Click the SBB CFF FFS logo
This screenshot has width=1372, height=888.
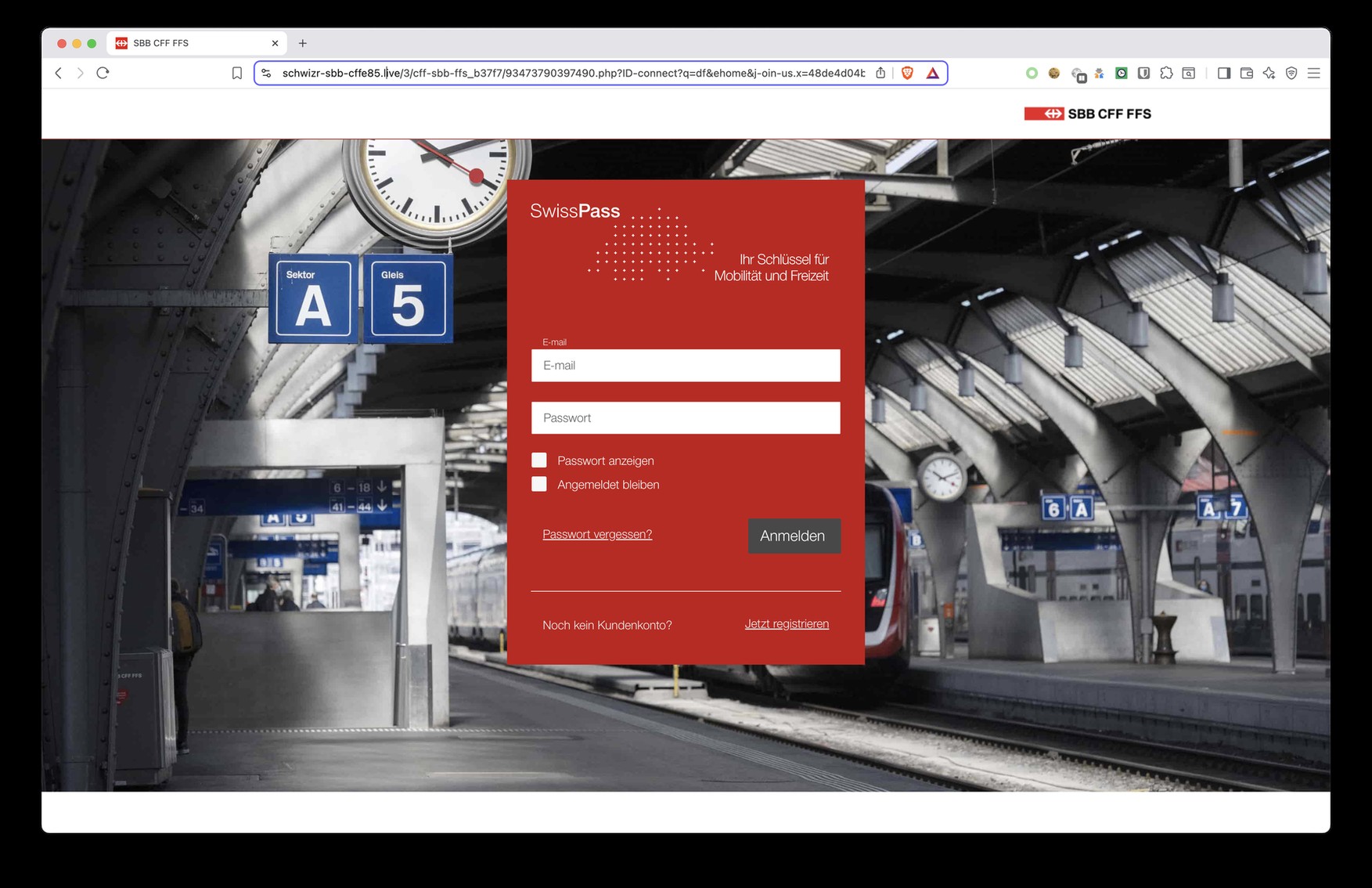coord(1087,114)
